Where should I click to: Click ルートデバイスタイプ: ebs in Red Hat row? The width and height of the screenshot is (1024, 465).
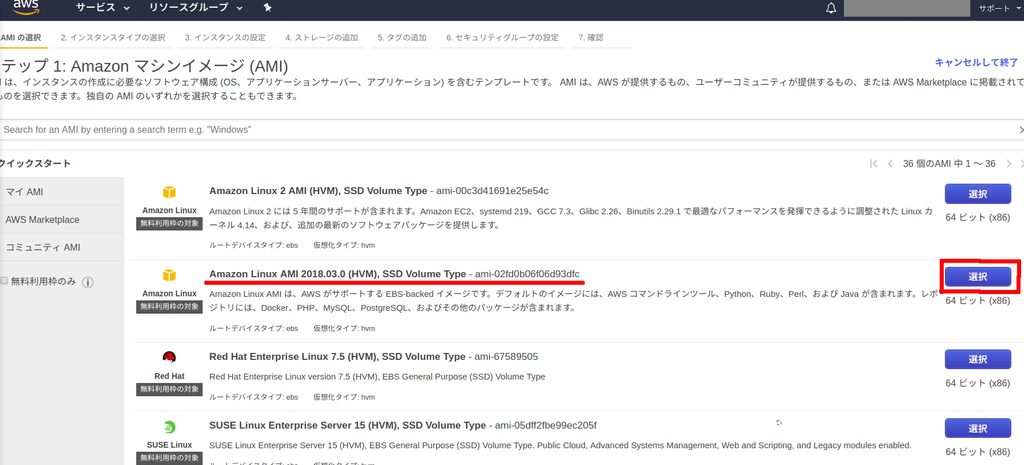253,396
